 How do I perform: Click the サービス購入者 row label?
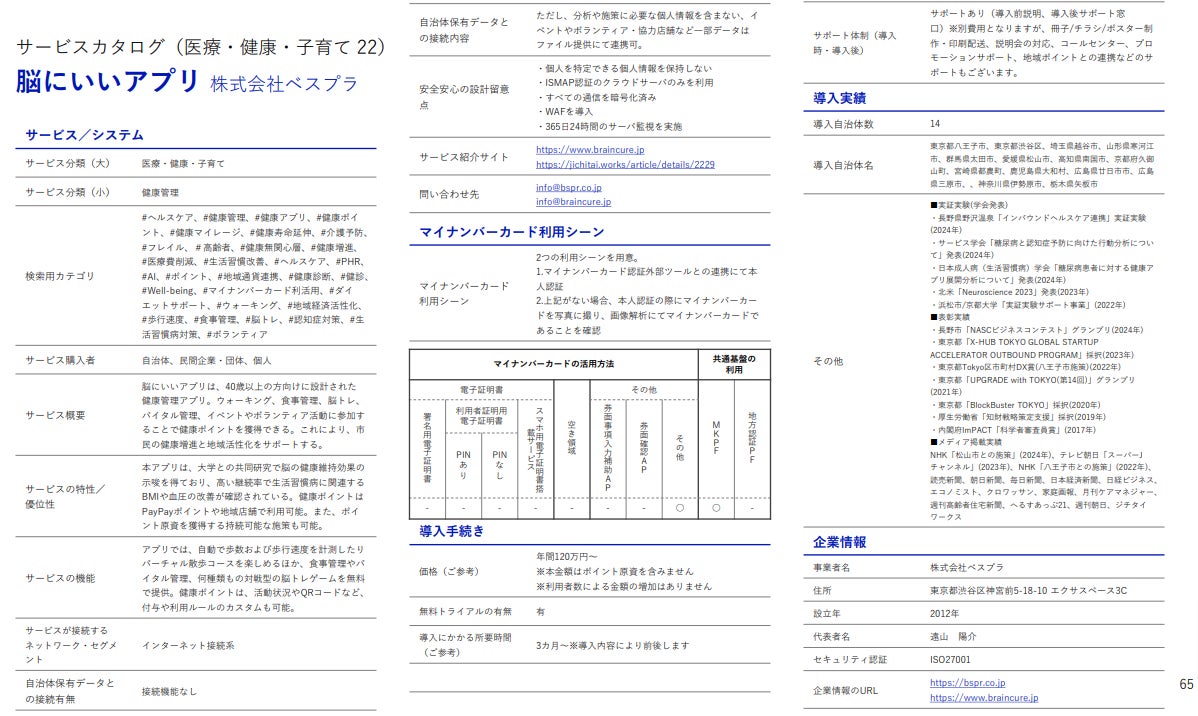point(60,360)
